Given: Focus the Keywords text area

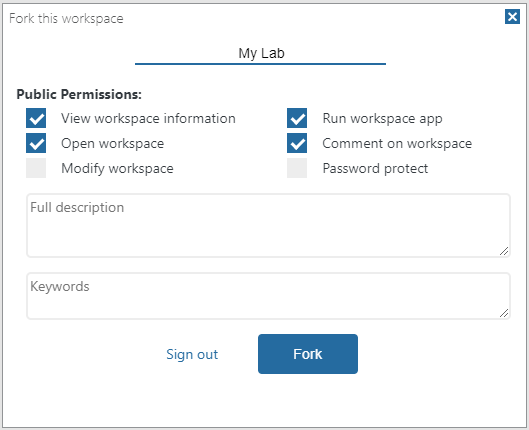Looking at the screenshot, I should point(269,296).
